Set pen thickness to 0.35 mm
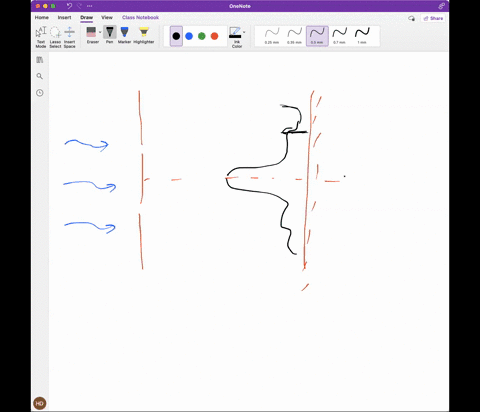The height and width of the screenshot is (412, 480). pos(294,36)
